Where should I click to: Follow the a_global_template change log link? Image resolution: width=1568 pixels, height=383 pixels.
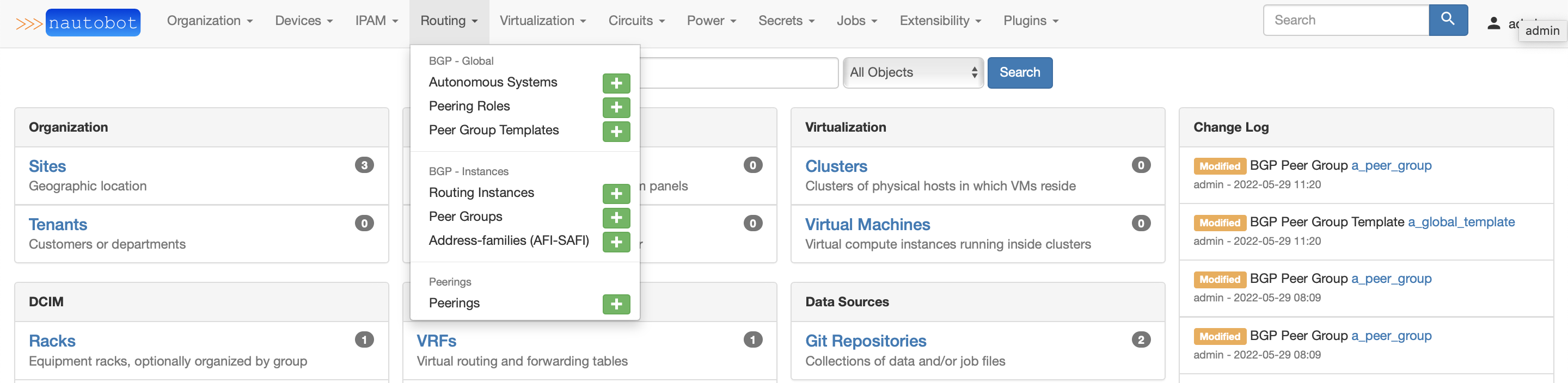[1461, 222]
